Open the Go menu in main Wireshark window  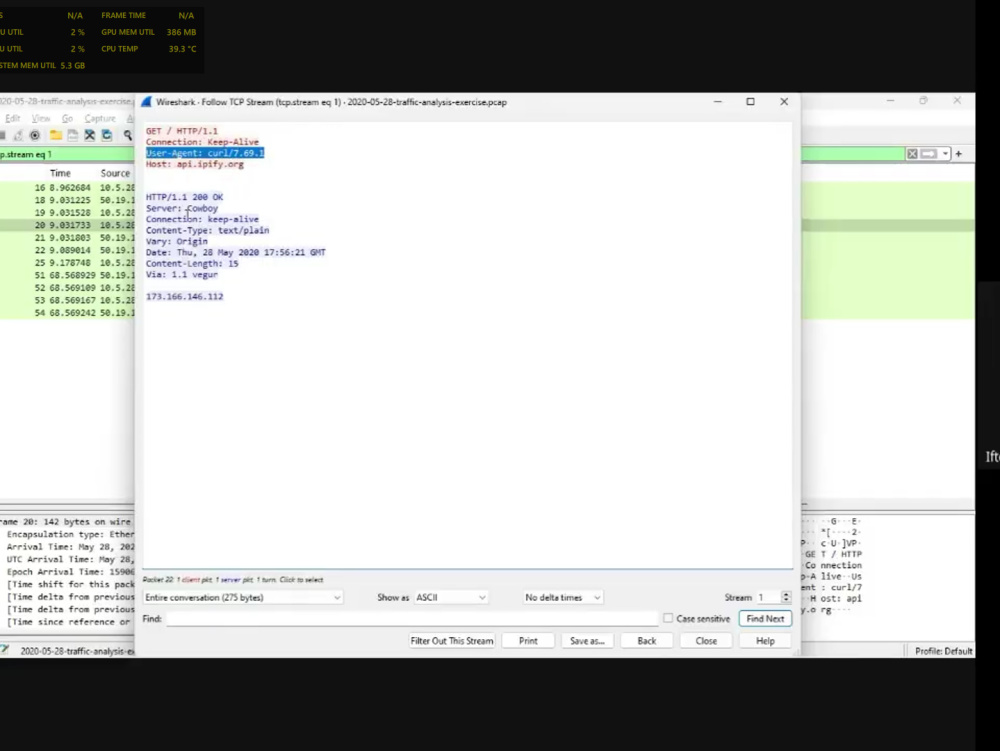[x=68, y=119]
